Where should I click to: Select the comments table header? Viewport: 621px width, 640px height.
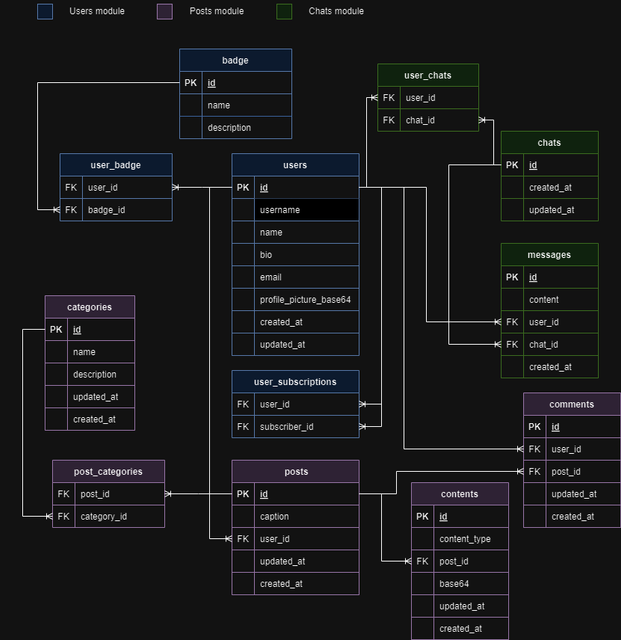[x=572, y=404]
